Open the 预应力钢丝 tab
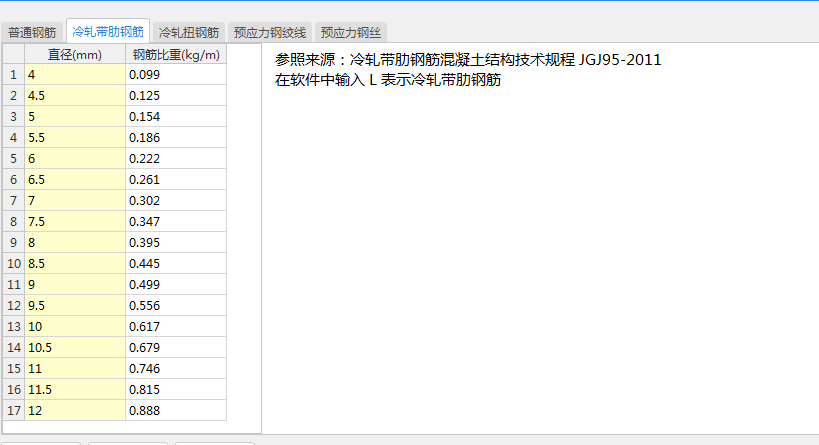This screenshot has height=445, width=819. pos(350,32)
